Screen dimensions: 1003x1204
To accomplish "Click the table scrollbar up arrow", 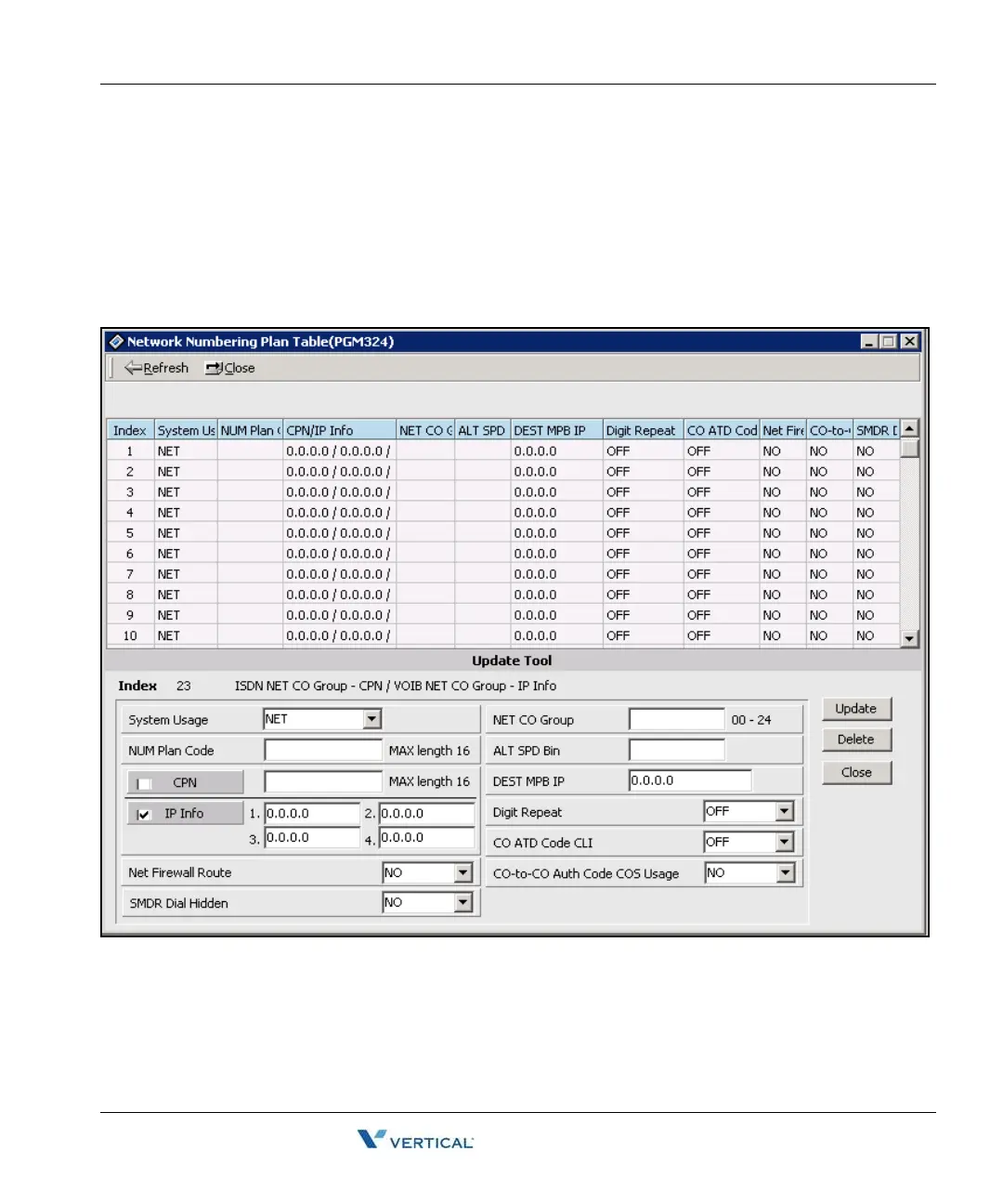I will coord(910,428).
